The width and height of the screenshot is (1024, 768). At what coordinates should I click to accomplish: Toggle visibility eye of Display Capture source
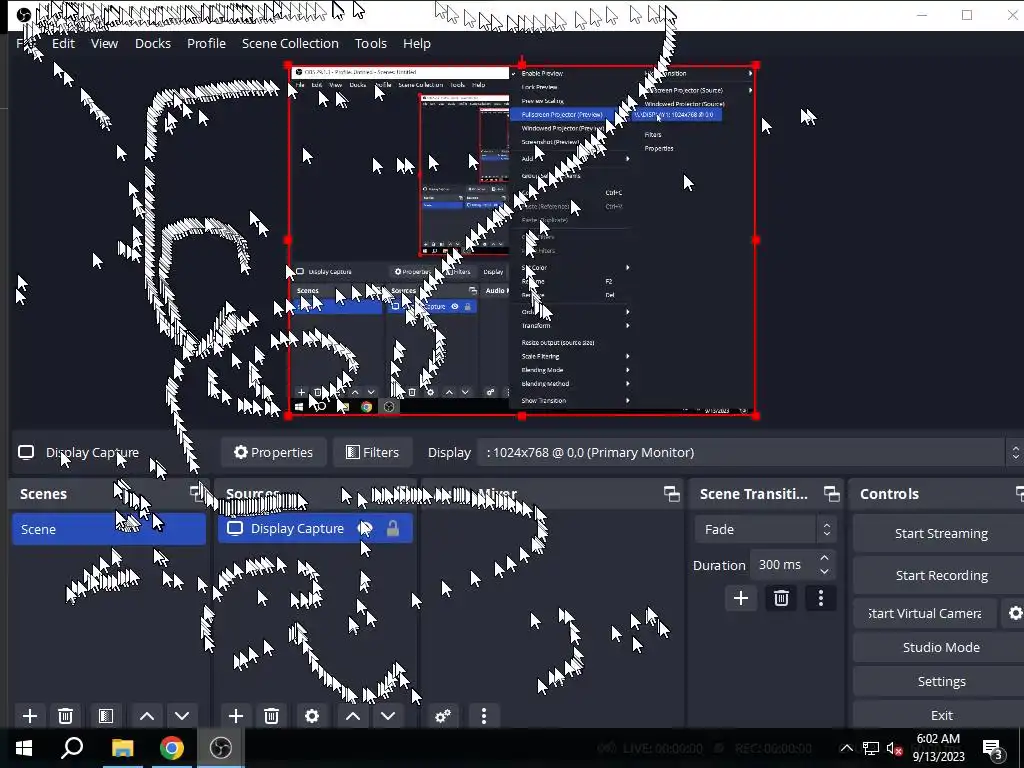coord(366,528)
